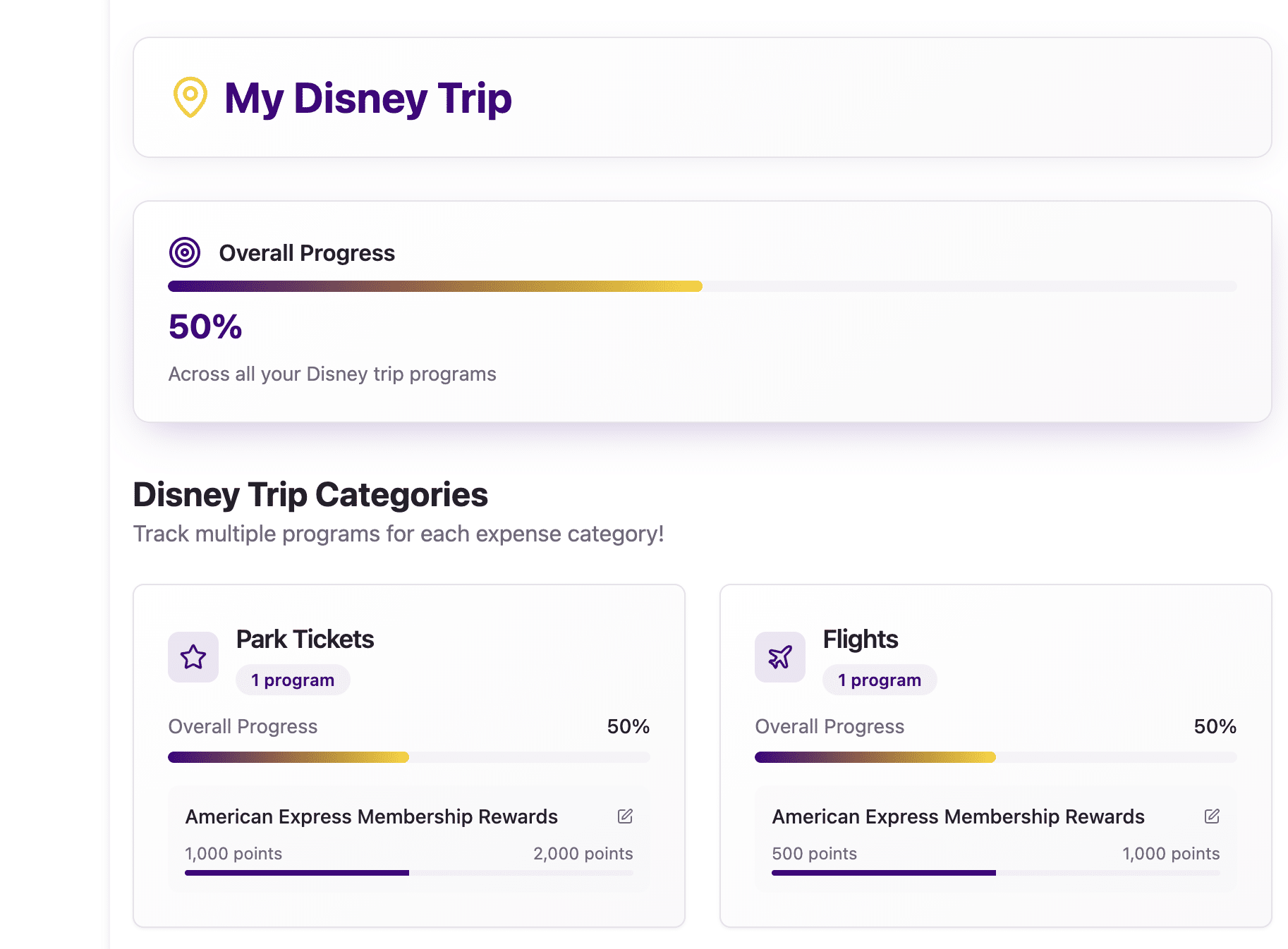
Task: Click the Flights 50% percentage
Action: 1215,726
